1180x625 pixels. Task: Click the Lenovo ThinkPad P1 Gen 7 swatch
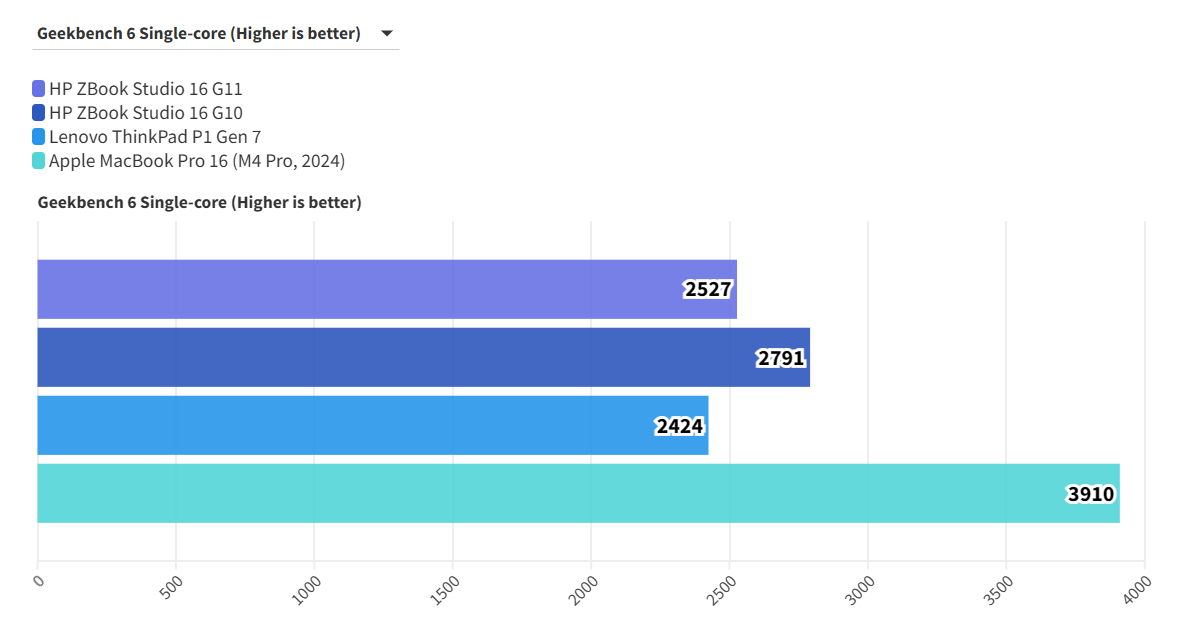coord(39,137)
